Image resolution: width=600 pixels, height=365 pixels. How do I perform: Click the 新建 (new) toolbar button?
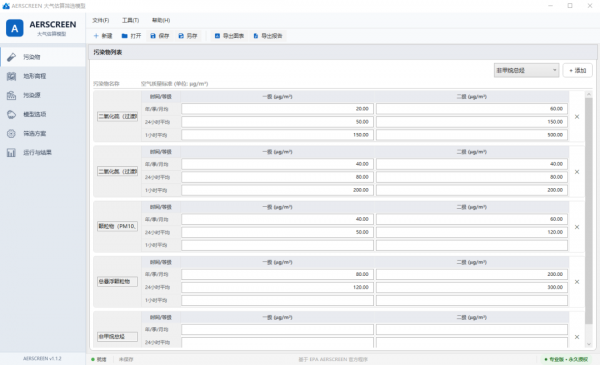(103, 36)
